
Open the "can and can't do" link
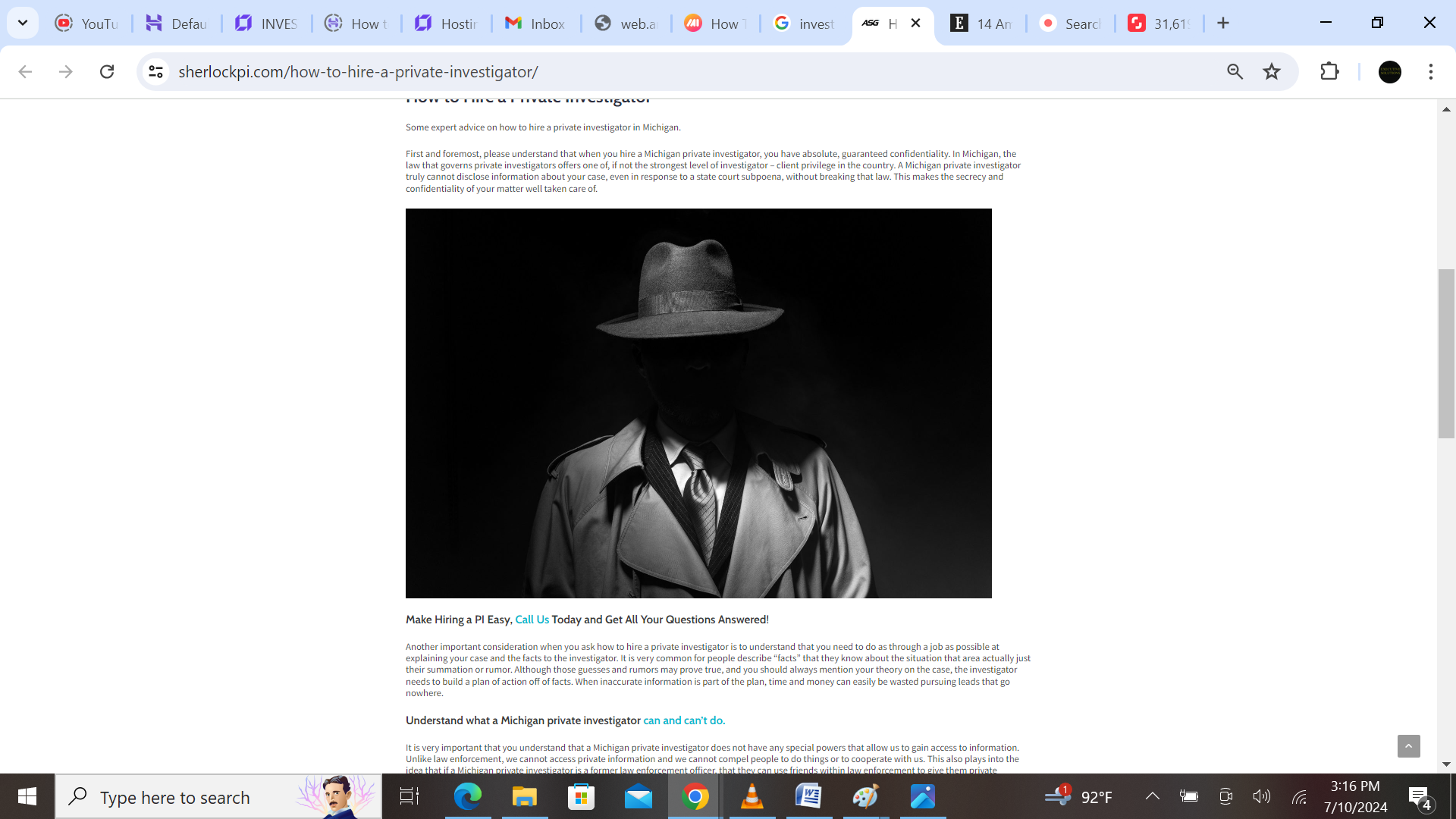coord(683,720)
